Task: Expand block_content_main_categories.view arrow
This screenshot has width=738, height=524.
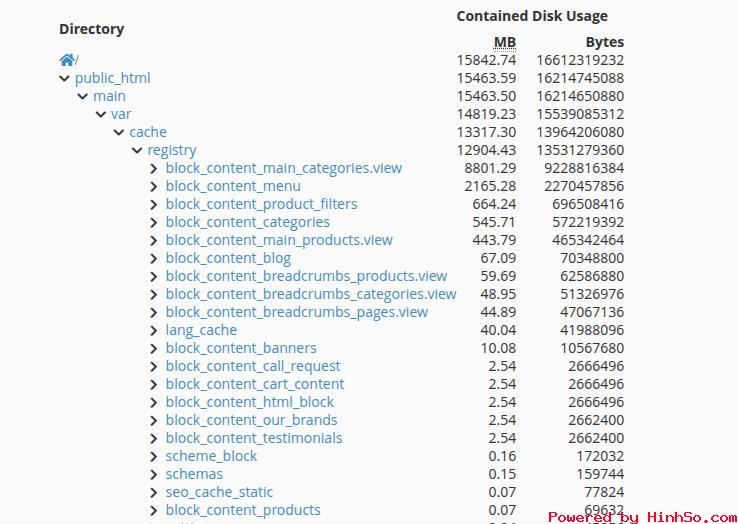Action: click(x=154, y=168)
